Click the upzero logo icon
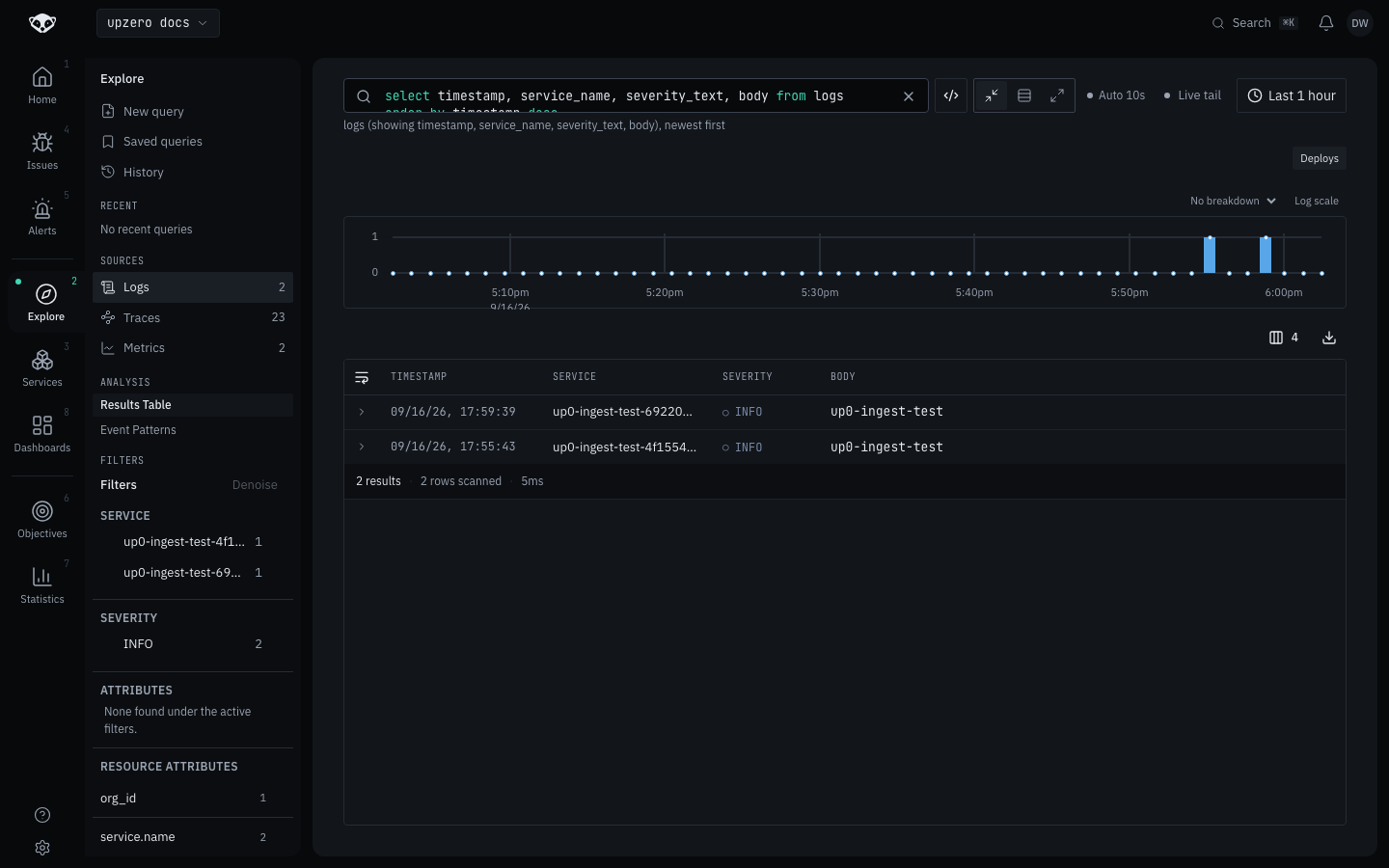 pyautogui.click(x=42, y=23)
